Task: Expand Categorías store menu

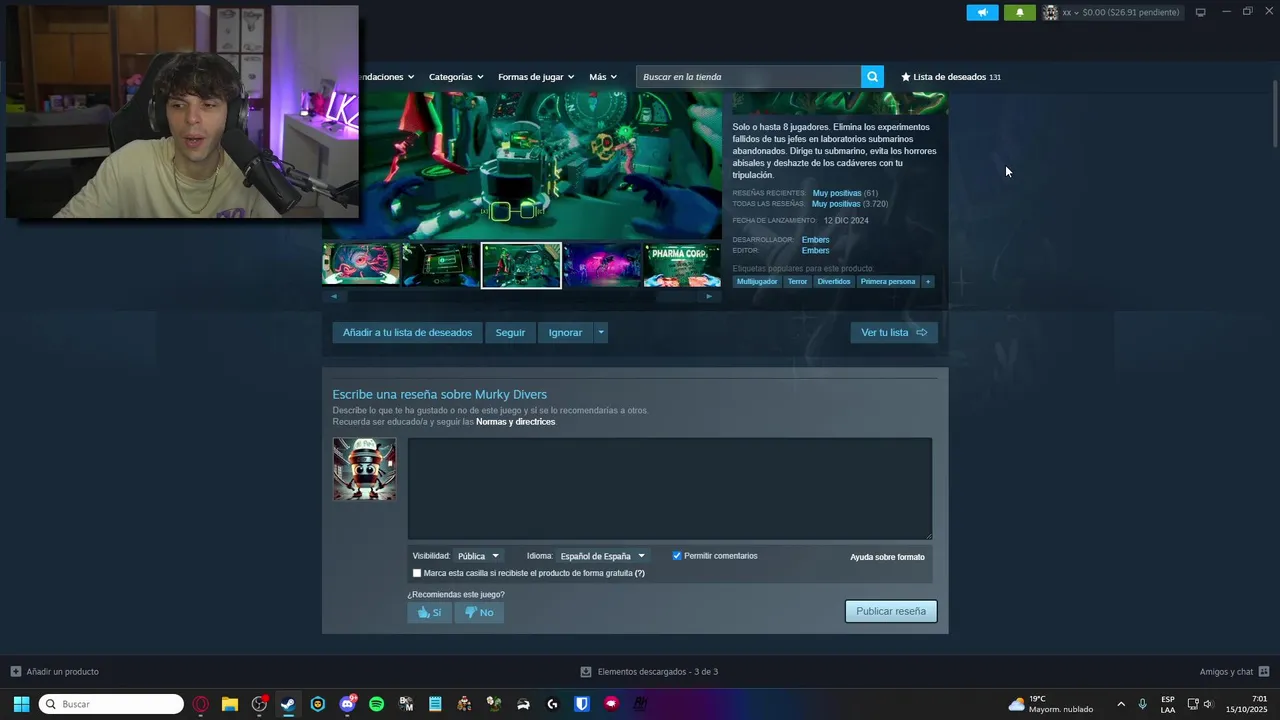Action: coord(456,77)
